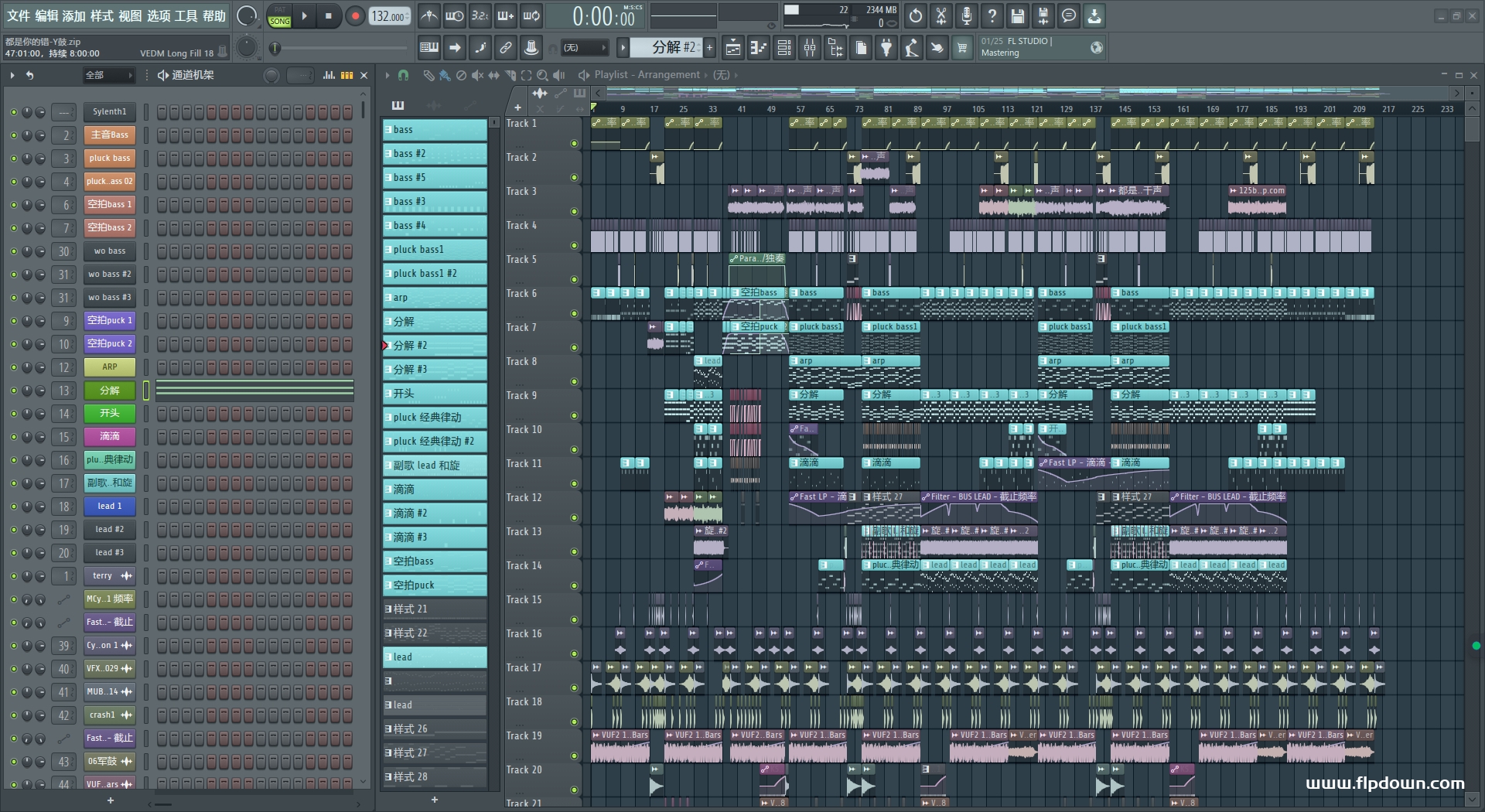Open the 全部 channel filter dropdown
The width and height of the screenshot is (1485, 812).
pos(109,75)
